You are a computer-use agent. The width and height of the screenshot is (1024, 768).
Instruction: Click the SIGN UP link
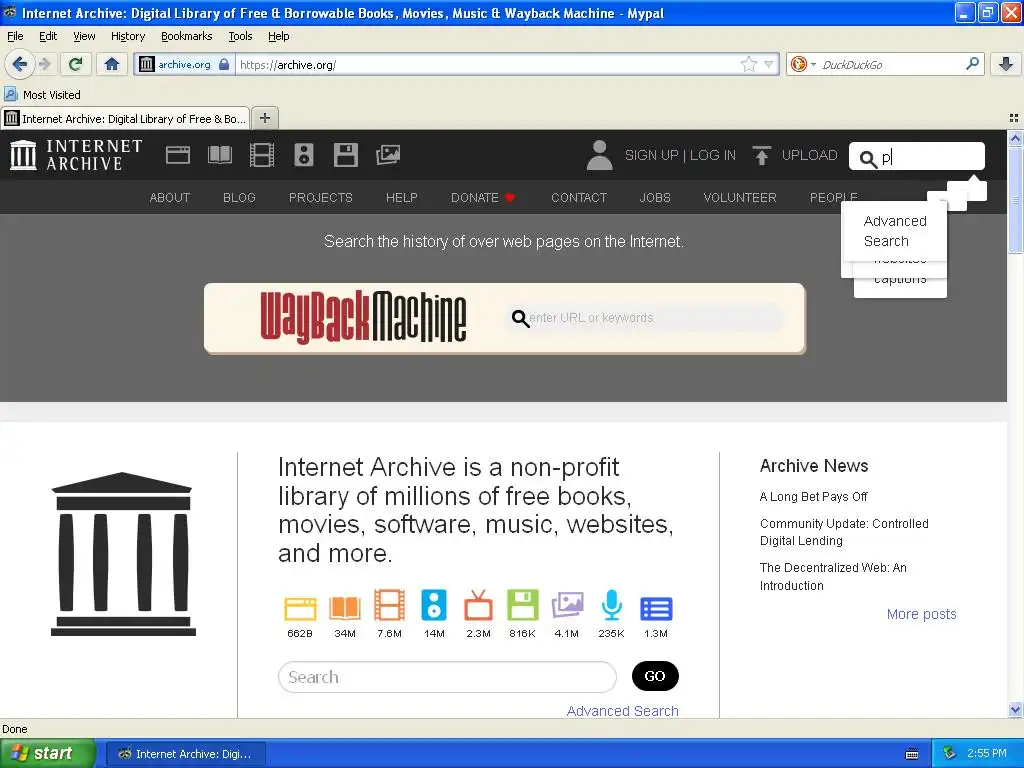tap(651, 155)
